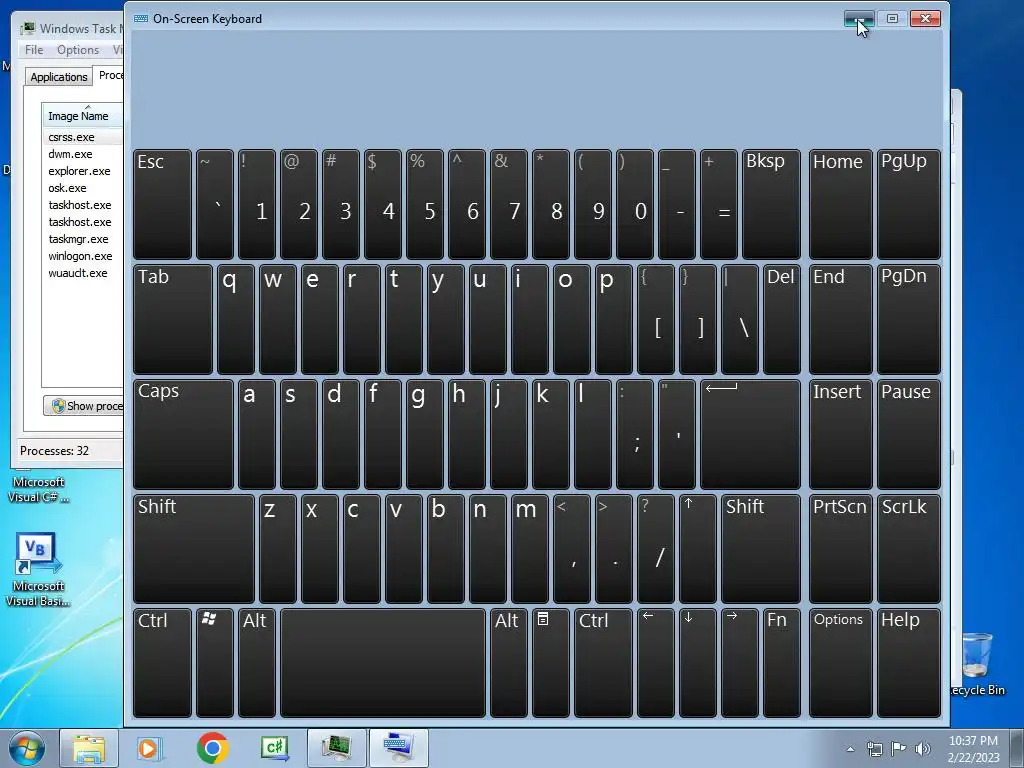Screen dimensions: 1024x768
Task: Switch to Processes tab in Task Manager
Action: pos(109,75)
